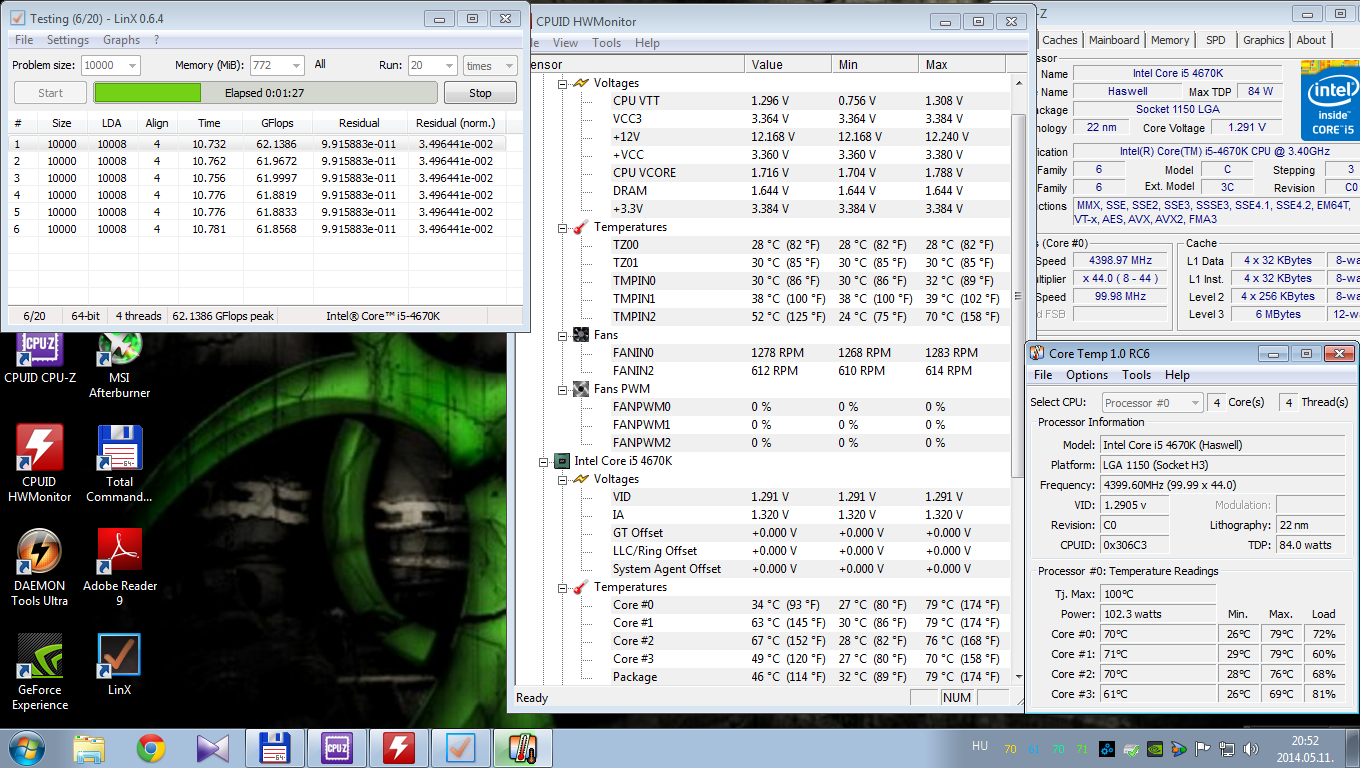The height and width of the screenshot is (768, 1360).
Task: Click the Max column header in HWMonitor
Action: (962, 64)
